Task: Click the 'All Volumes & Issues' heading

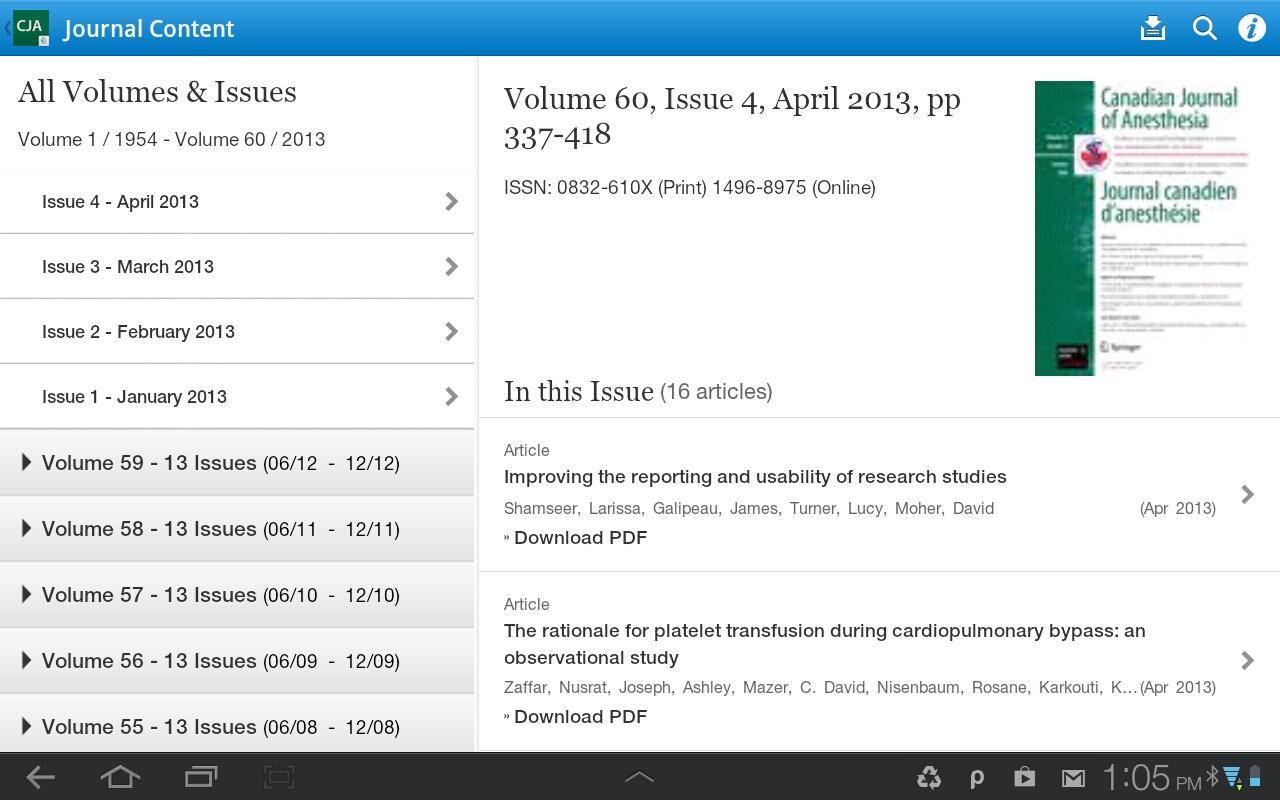Action: (x=157, y=92)
